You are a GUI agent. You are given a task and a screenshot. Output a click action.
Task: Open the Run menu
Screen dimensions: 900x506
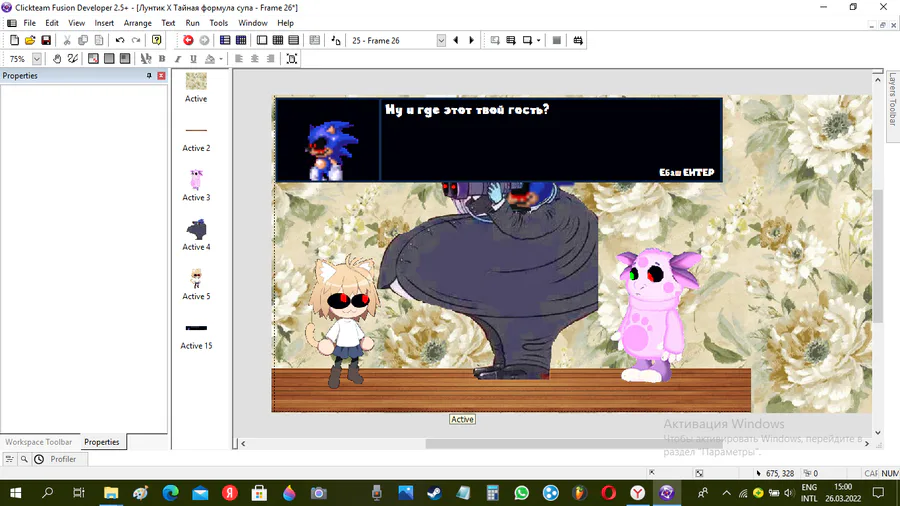(192, 23)
